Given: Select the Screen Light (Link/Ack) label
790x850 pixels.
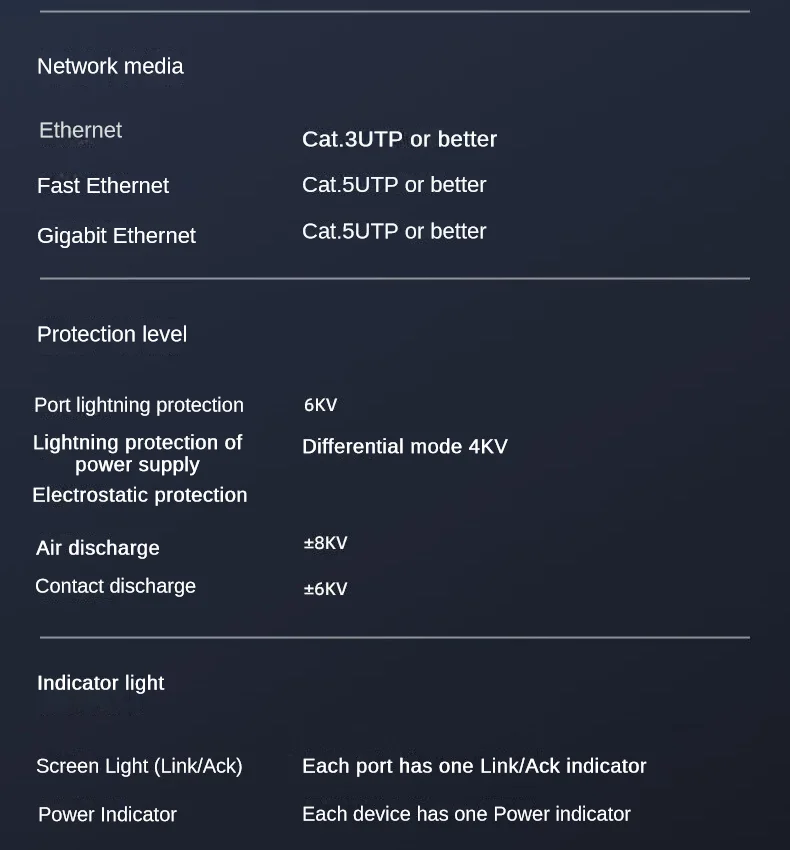Looking at the screenshot, I should coord(139,766).
